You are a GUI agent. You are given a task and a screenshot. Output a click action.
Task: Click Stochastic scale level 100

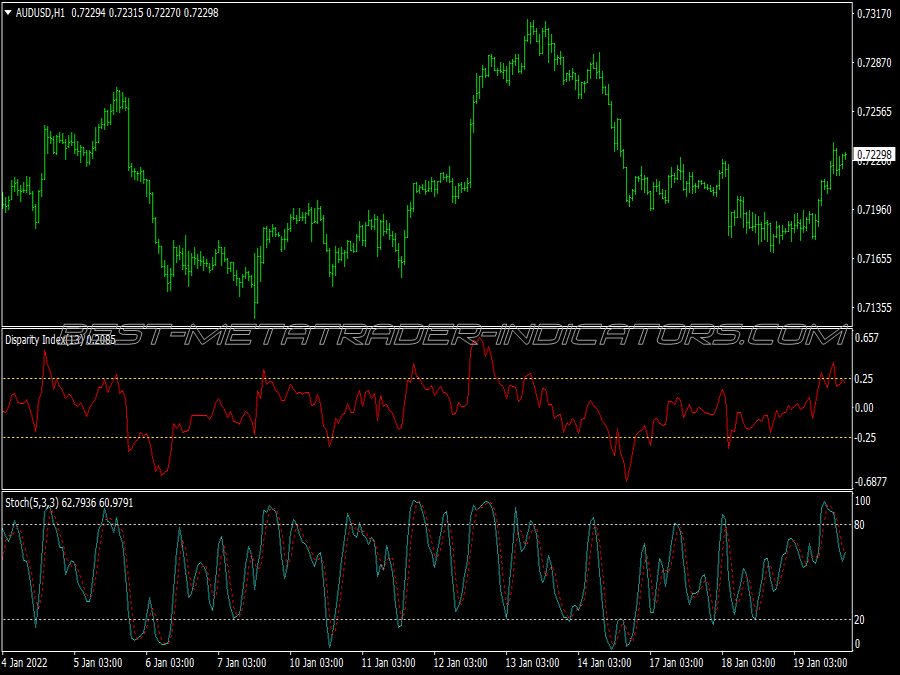coord(863,501)
